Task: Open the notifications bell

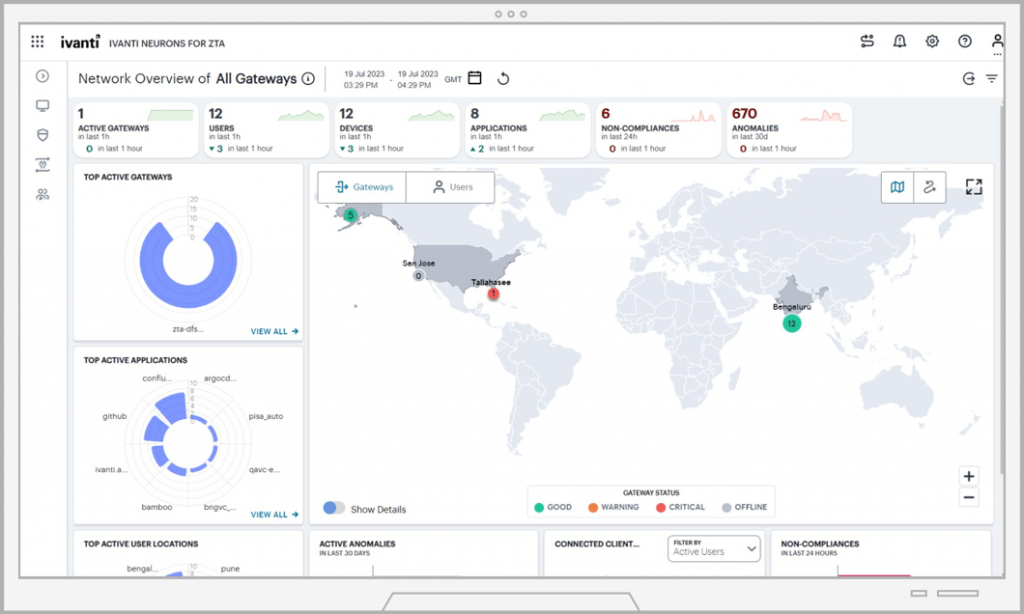Action: coord(899,41)
